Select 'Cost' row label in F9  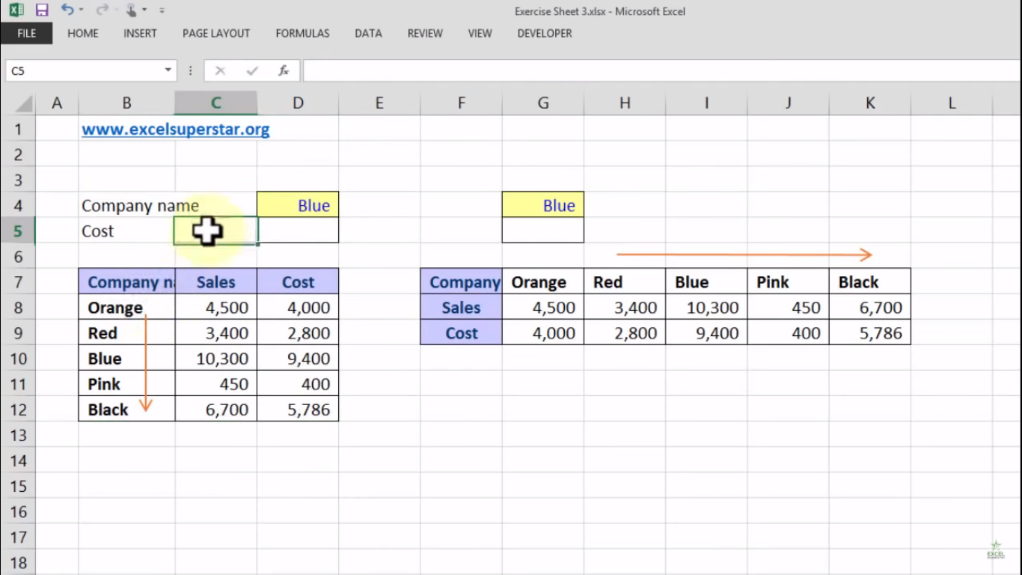click(461, 333)
